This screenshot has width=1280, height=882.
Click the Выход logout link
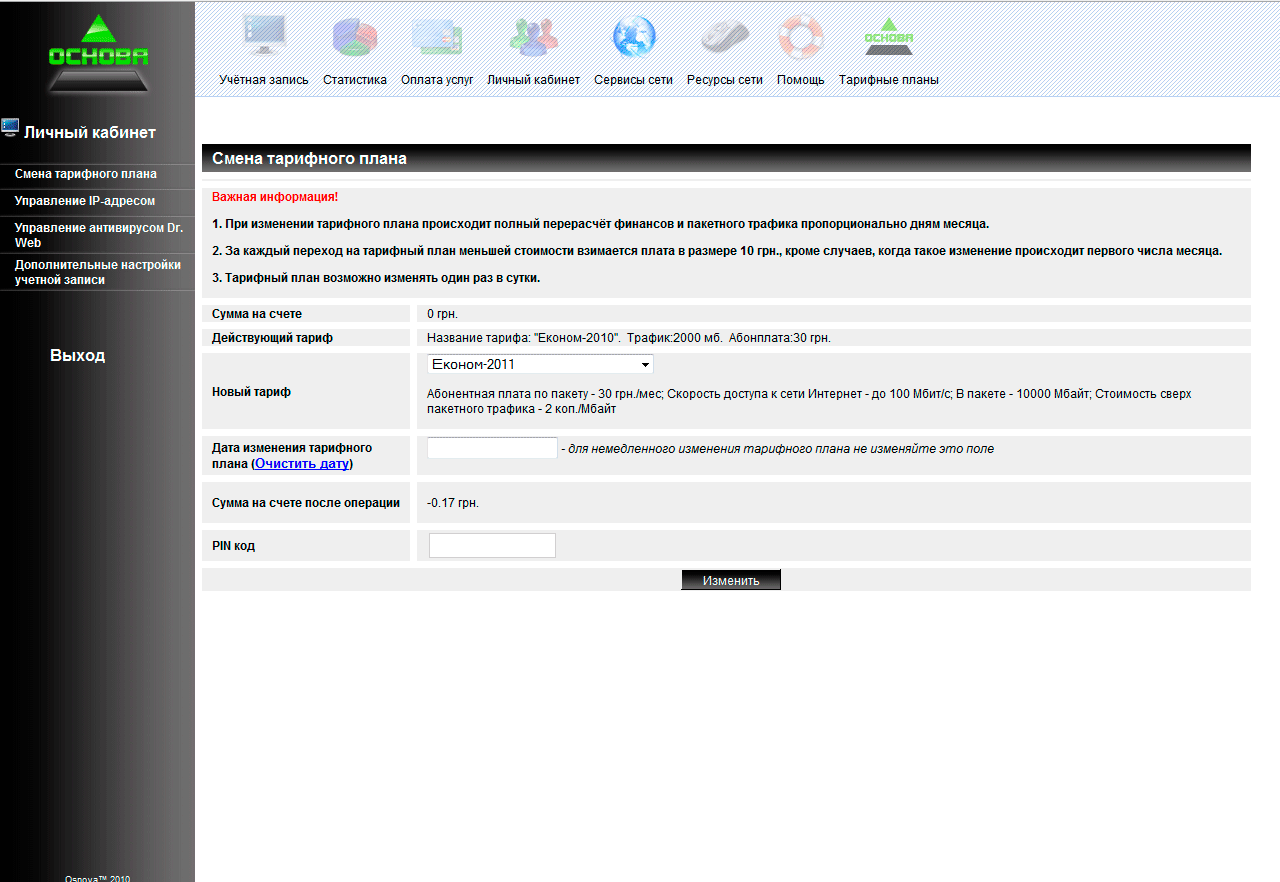pos(77,356)
